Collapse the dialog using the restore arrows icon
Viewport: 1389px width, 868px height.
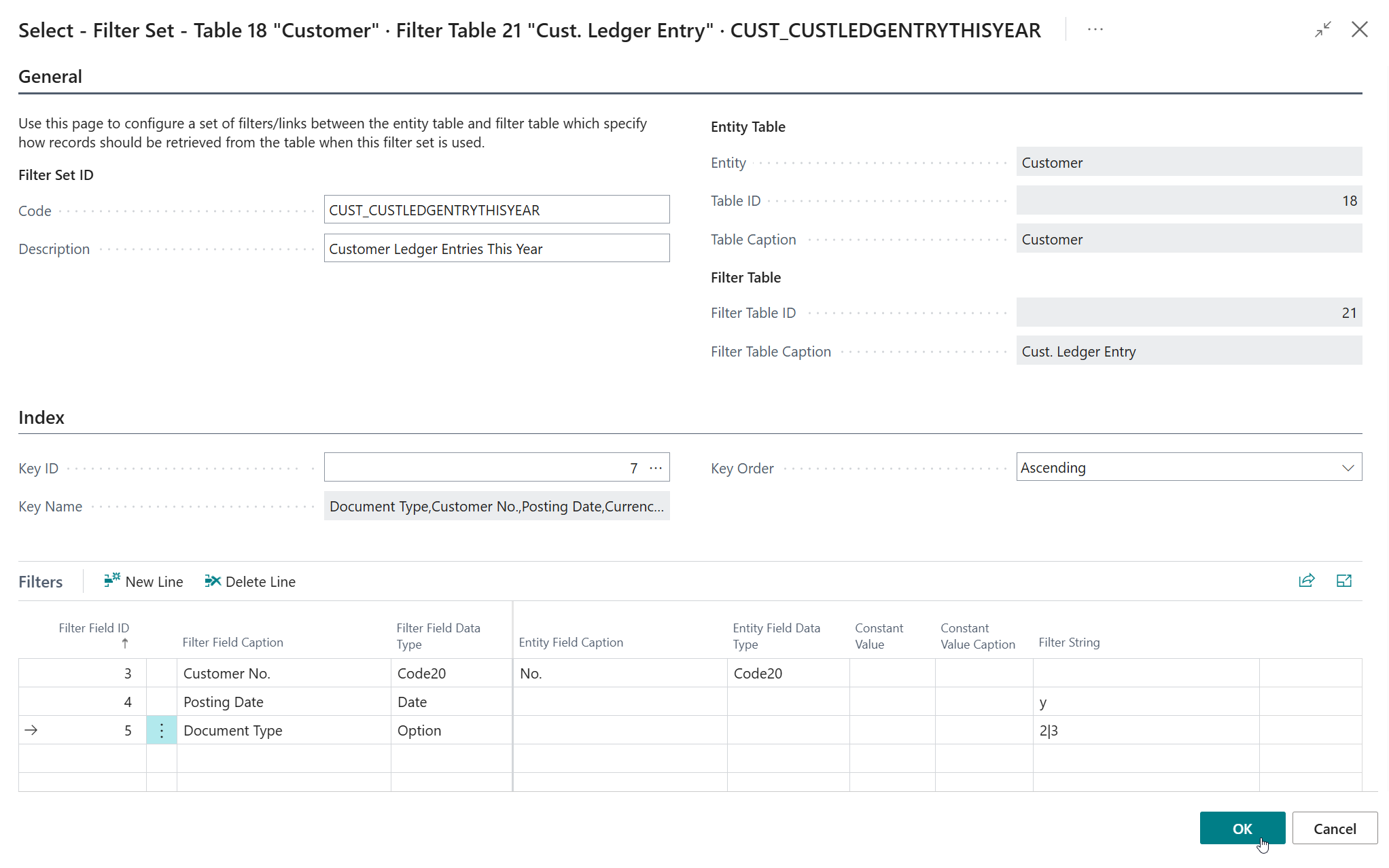pos(1322,30)
